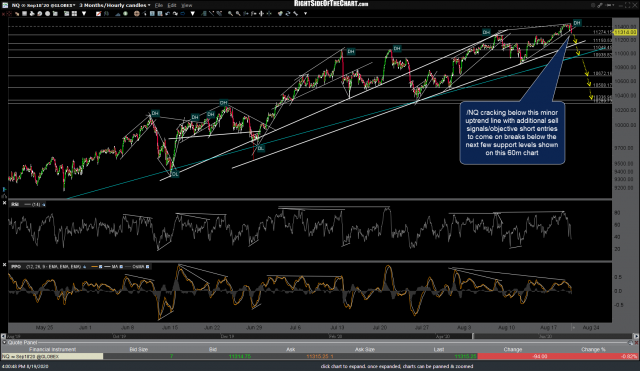Close the Quote Panel with its red X
The image size is (640, 371).
point(636,342)
